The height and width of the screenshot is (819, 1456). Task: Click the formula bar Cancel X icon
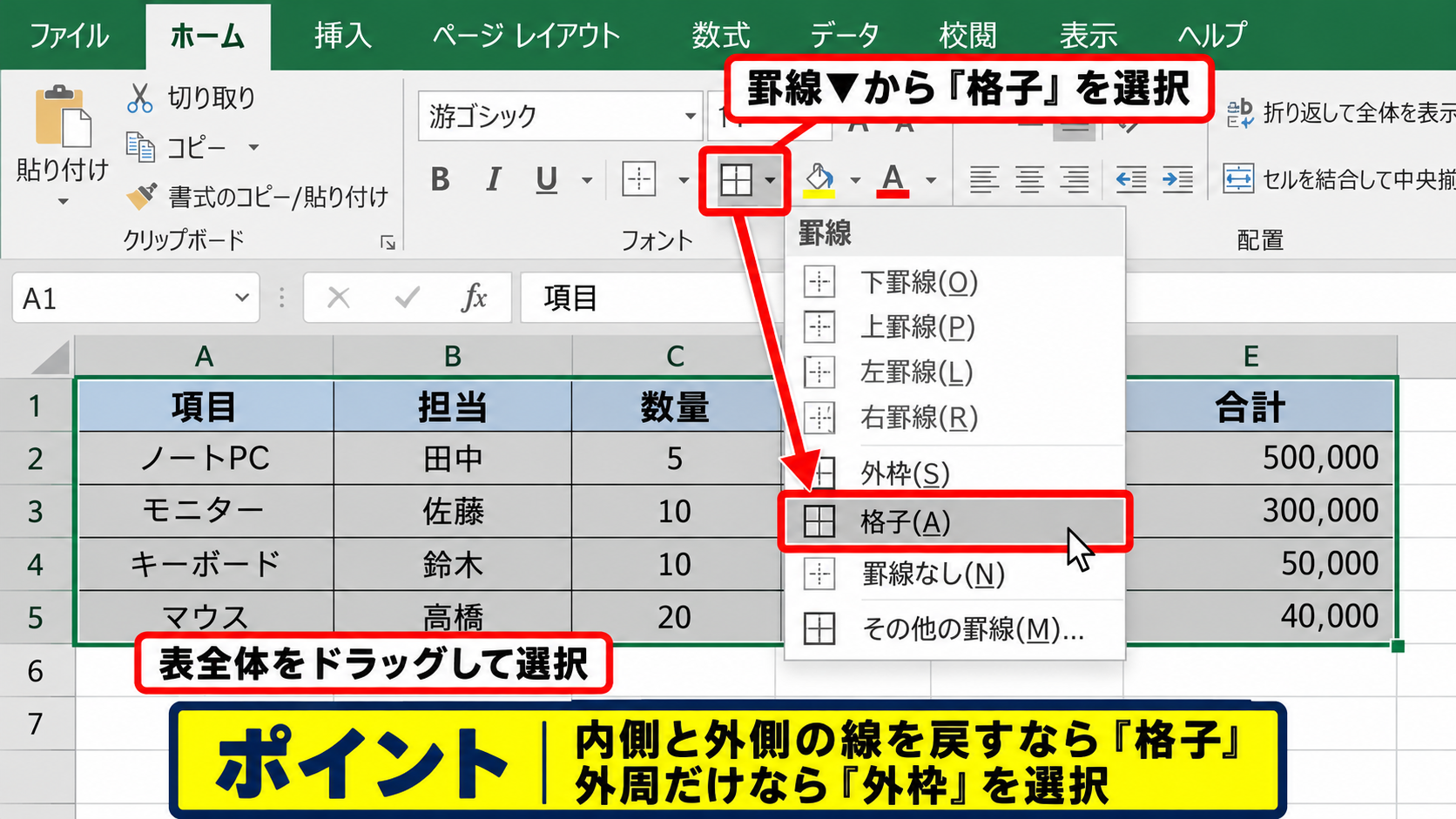pyautogui.click(x=339, y=298)
